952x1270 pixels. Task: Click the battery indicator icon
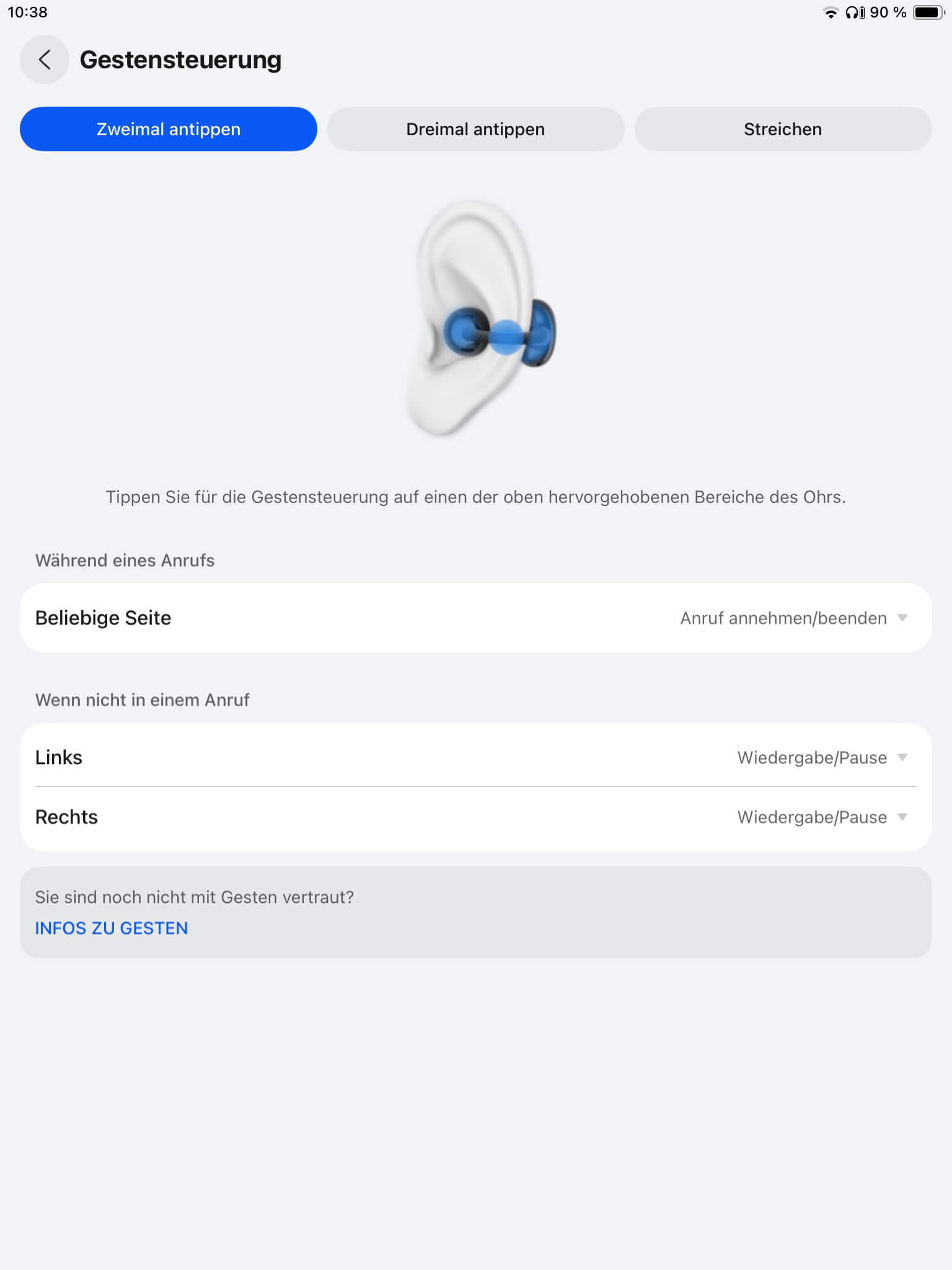click(928, 13)
